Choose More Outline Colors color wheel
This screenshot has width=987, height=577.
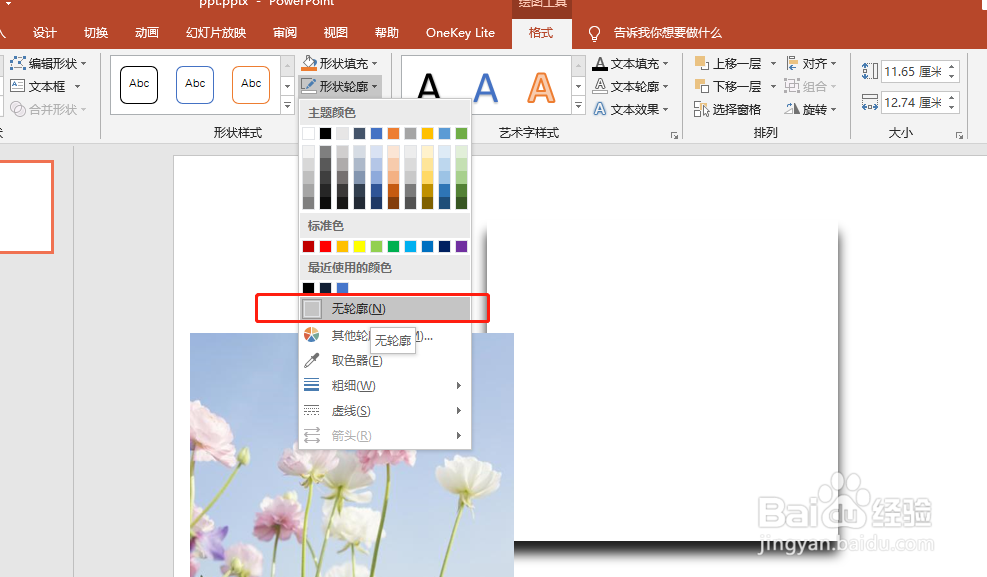point(312,335)
